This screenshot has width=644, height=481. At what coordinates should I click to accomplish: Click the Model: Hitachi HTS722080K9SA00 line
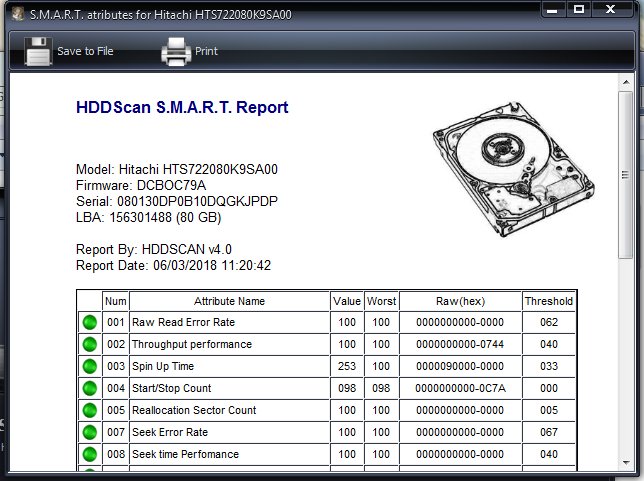(177, 169)
